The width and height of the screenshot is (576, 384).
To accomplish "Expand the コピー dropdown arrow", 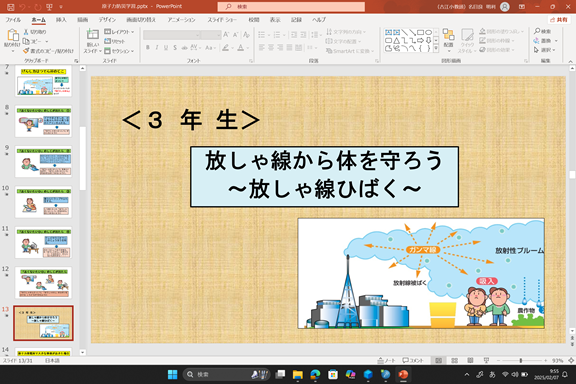I will [x=47, y=42].
